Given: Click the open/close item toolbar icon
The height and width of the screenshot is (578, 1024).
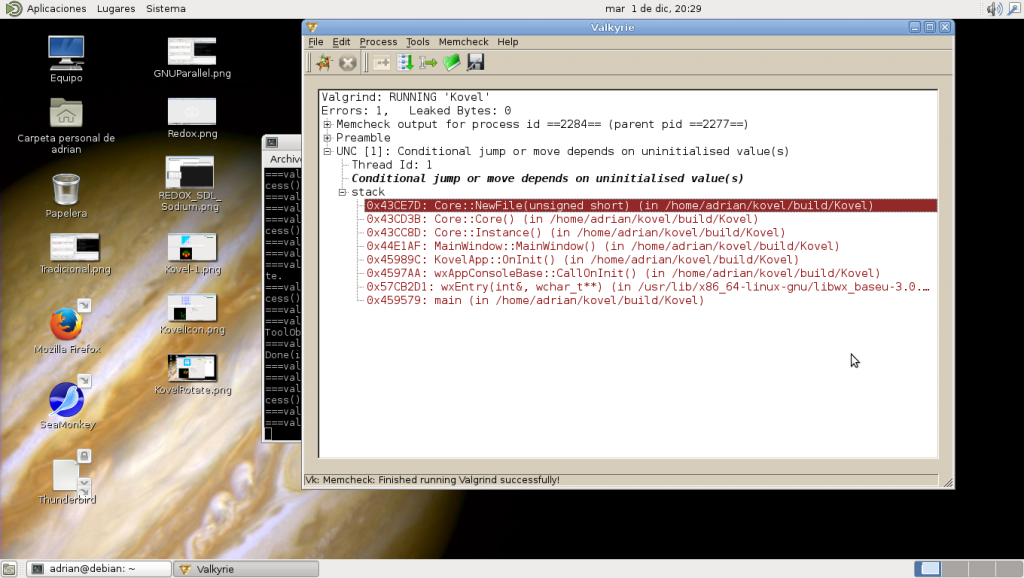Looking at the screenshot, I should tap(381, 63).
